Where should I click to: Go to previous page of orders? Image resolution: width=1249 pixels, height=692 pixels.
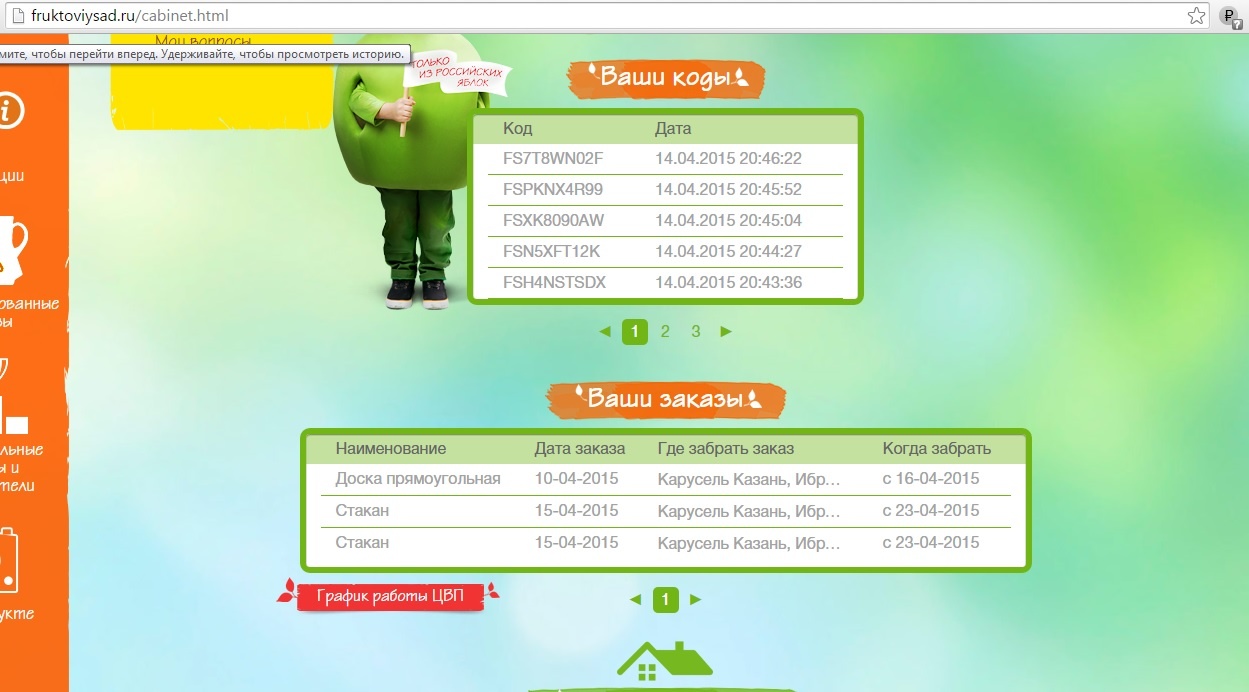tap(635, 600)
